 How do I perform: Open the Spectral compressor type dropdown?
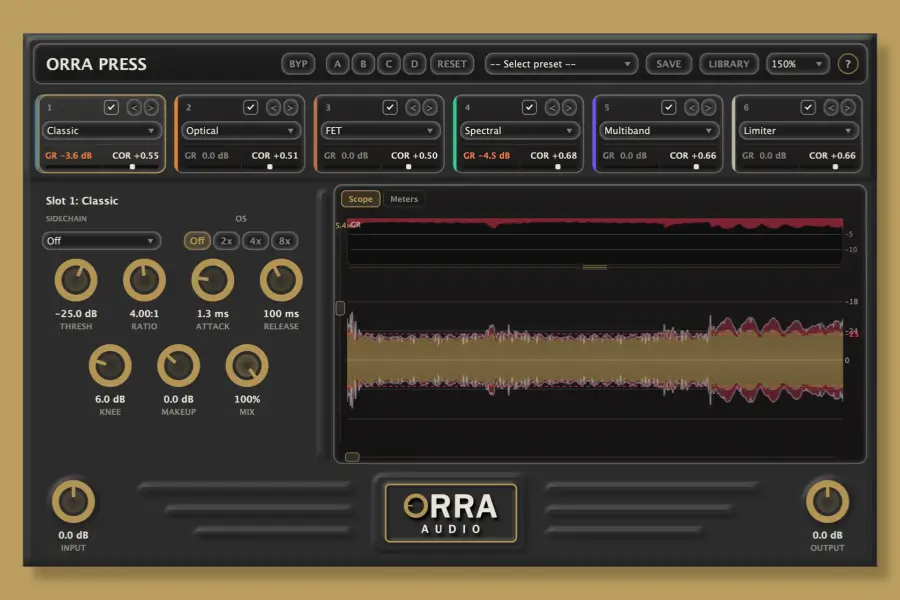coord(519,130)
